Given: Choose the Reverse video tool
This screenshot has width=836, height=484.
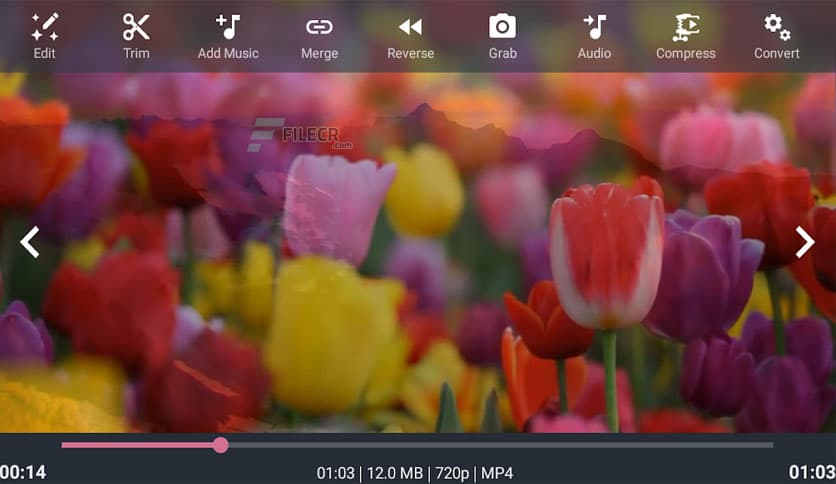Looking at the screenshot, I should [x=411, y=36].
